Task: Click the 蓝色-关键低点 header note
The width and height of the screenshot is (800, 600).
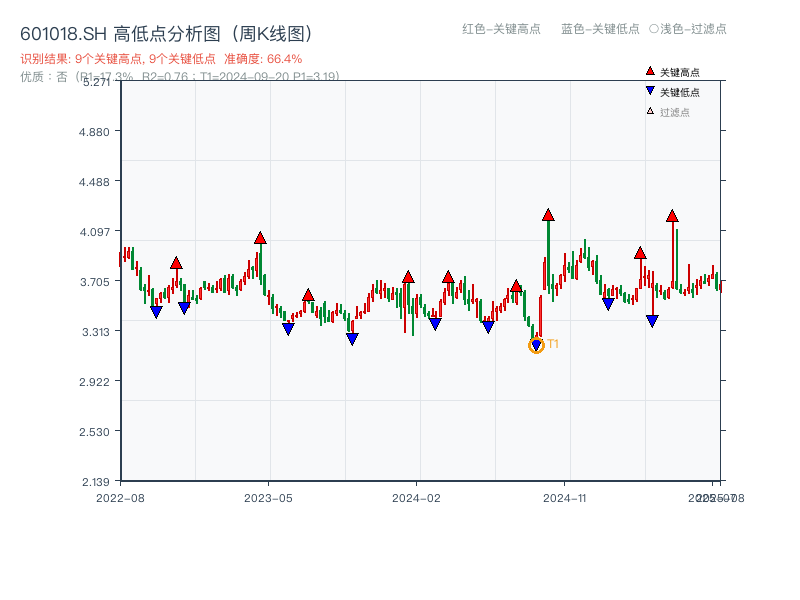Action: (x=601, y=29)
